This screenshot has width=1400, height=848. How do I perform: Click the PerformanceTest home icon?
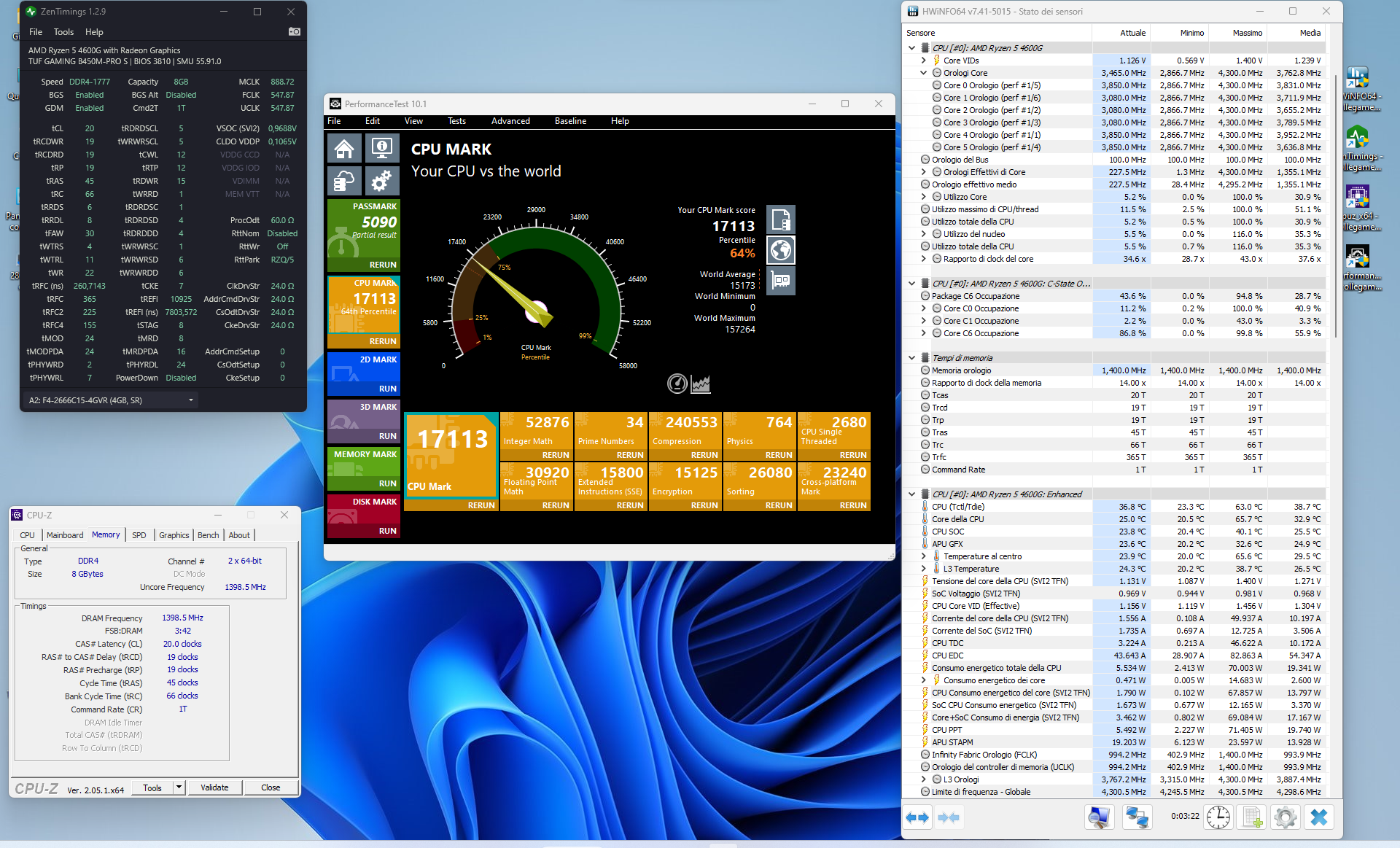(344, 149)
